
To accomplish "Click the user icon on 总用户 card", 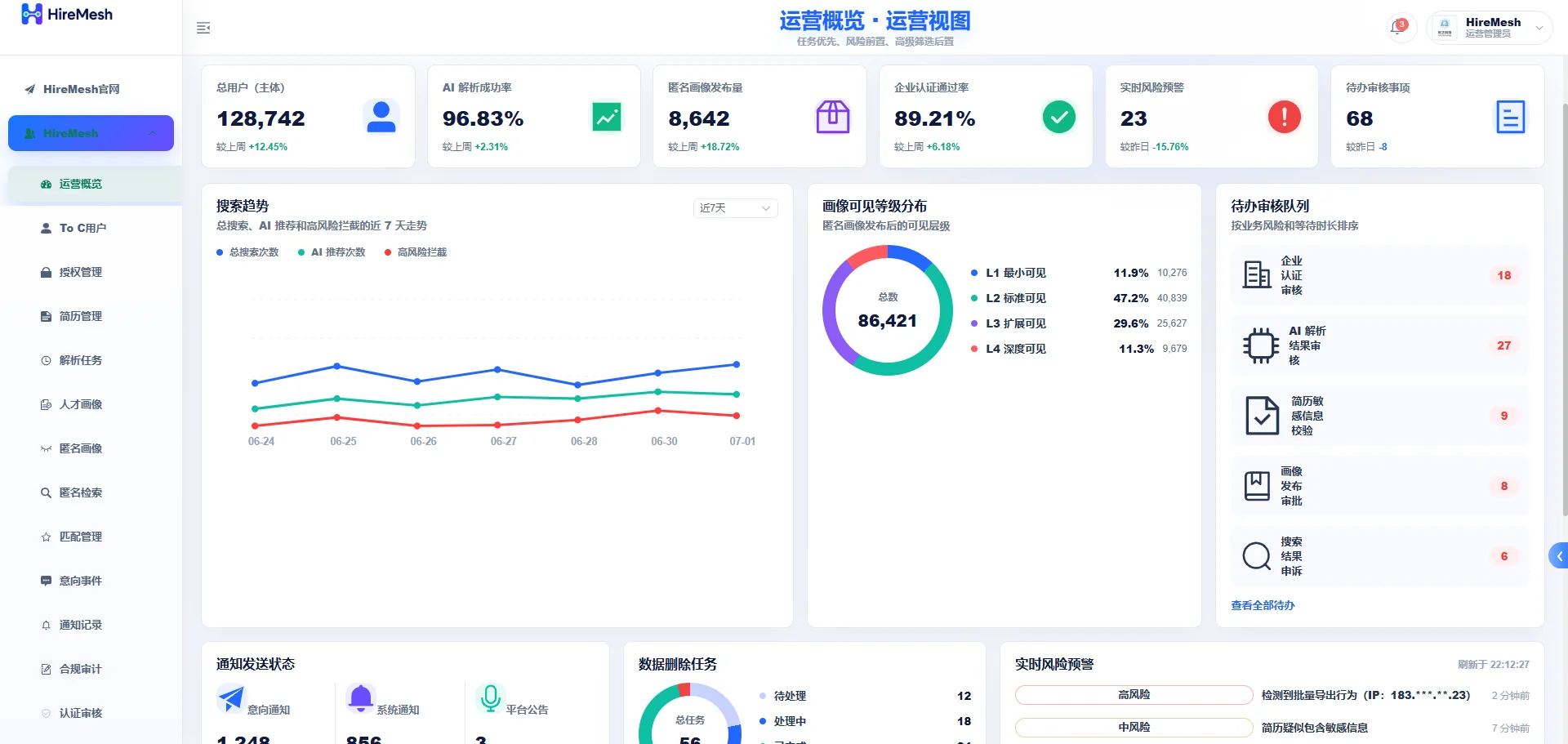I will point(381,117).
